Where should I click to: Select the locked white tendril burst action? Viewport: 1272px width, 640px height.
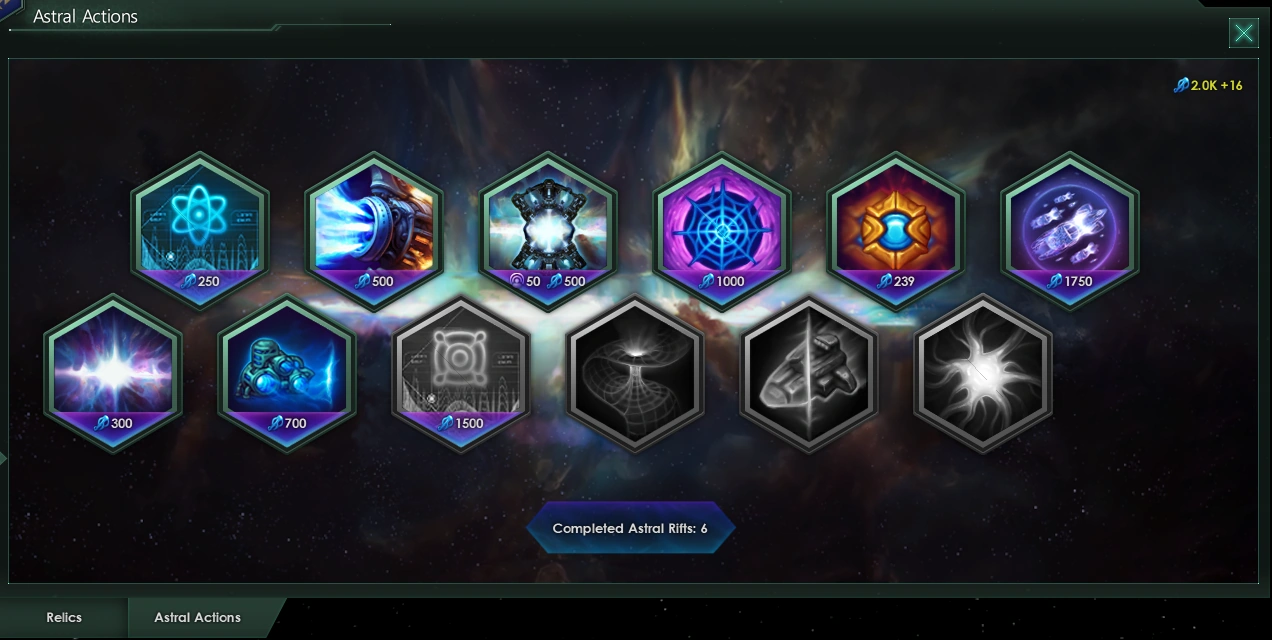pos(983,373)
